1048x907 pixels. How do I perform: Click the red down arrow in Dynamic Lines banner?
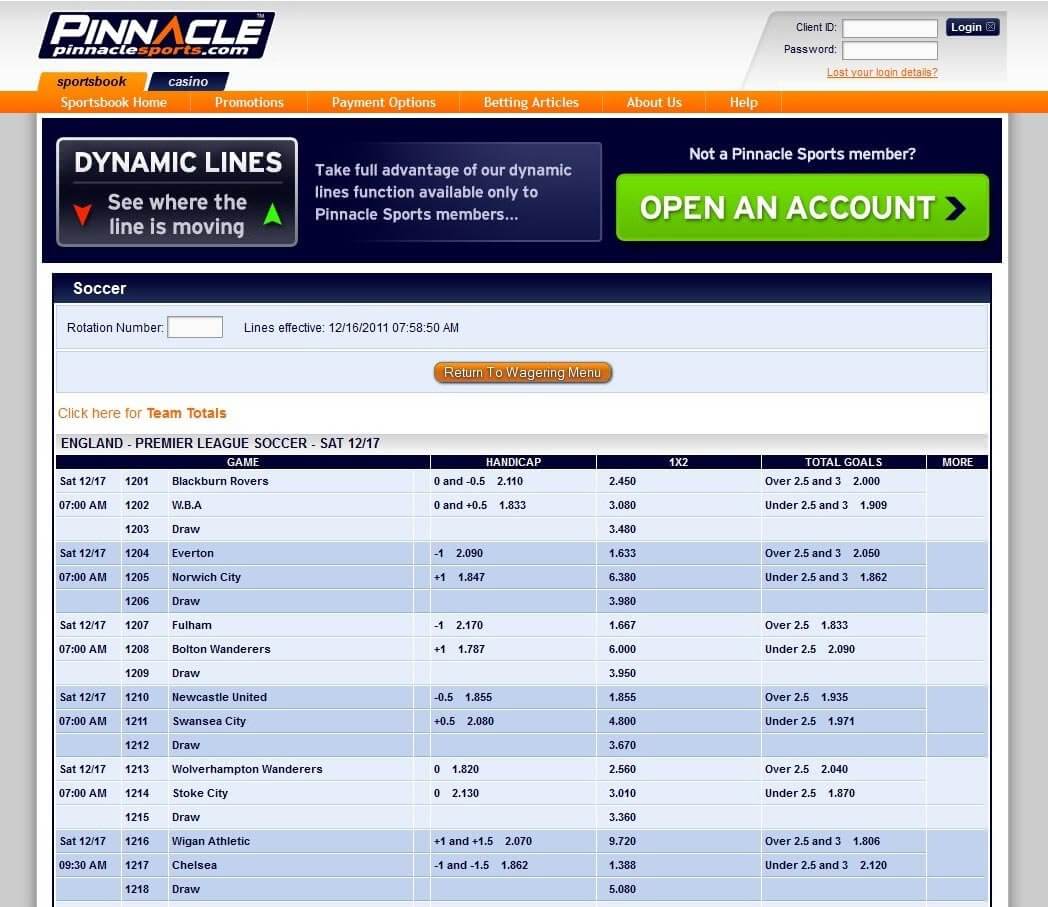tap(83, 215)
